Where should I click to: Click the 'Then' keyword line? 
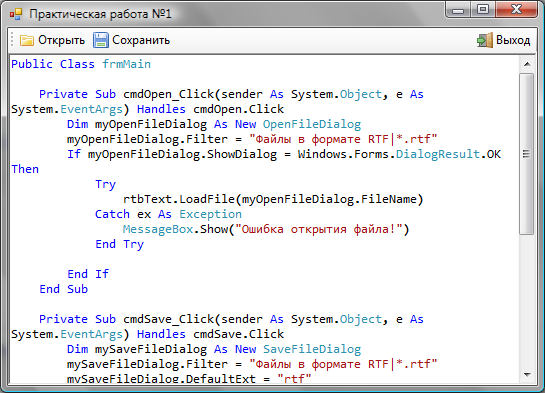(x=25, y=169)
